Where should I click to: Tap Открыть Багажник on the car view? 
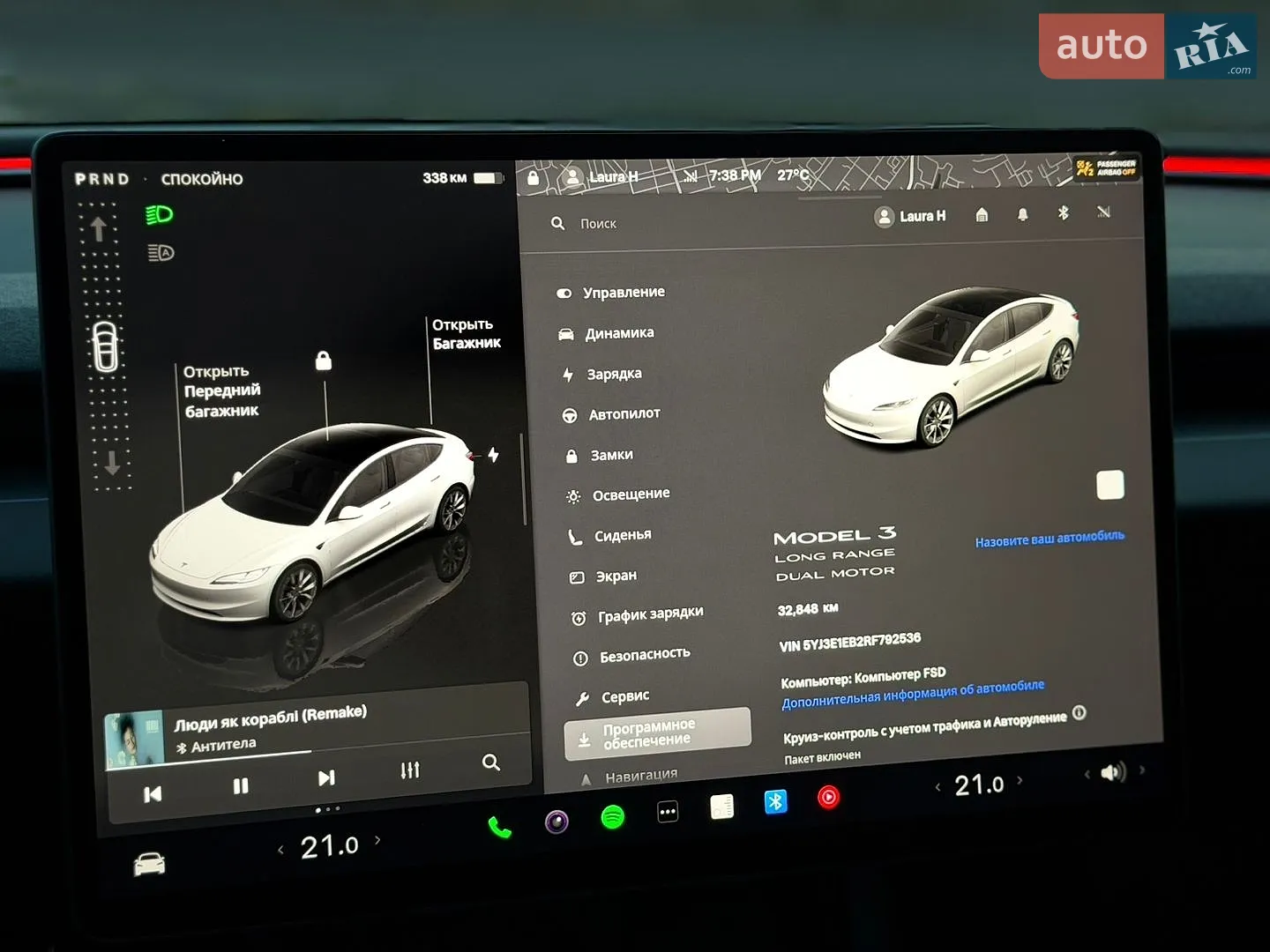coord(467,334)
